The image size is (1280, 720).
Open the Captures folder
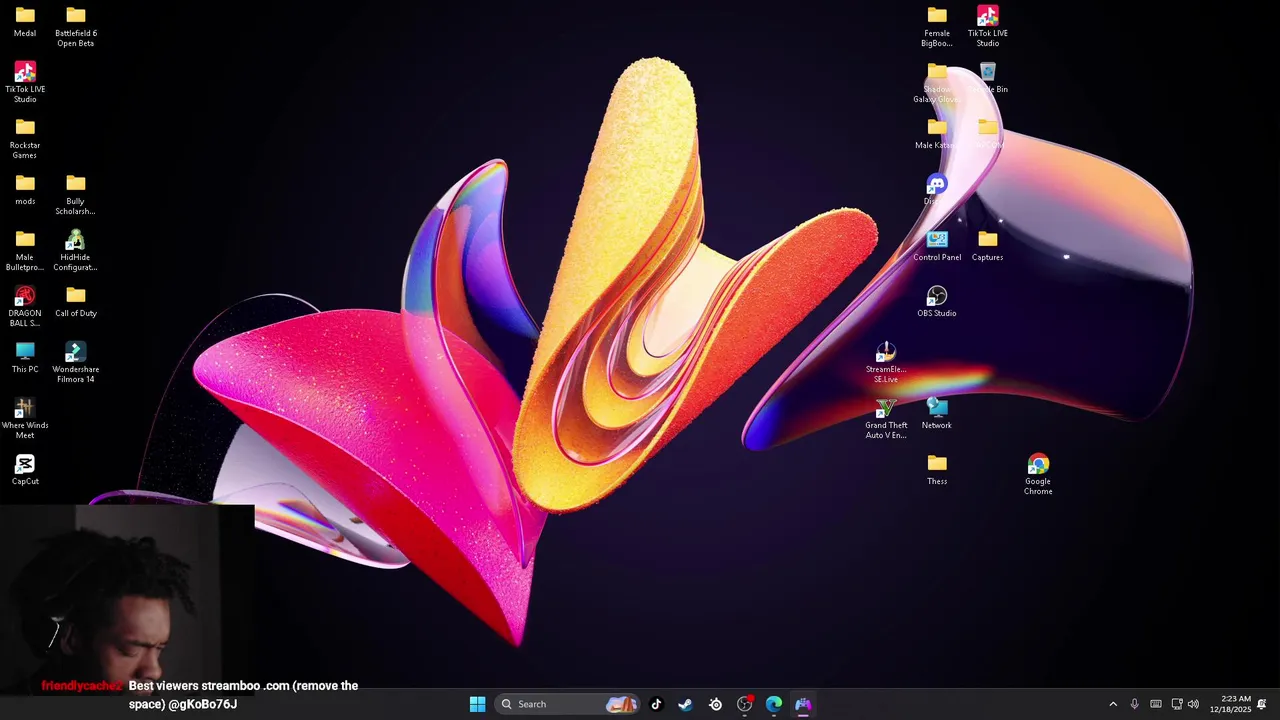tap(988, 245)
